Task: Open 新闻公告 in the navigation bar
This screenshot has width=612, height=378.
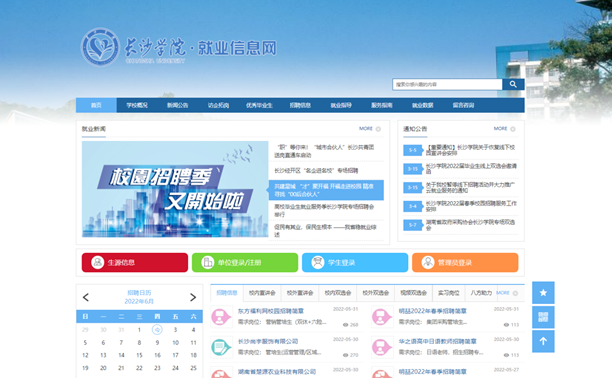Action: (178, 105)
